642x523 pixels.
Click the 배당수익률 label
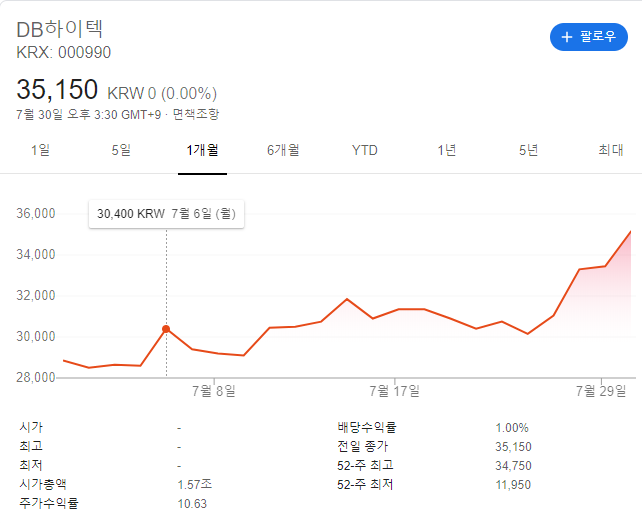[367, 427]
